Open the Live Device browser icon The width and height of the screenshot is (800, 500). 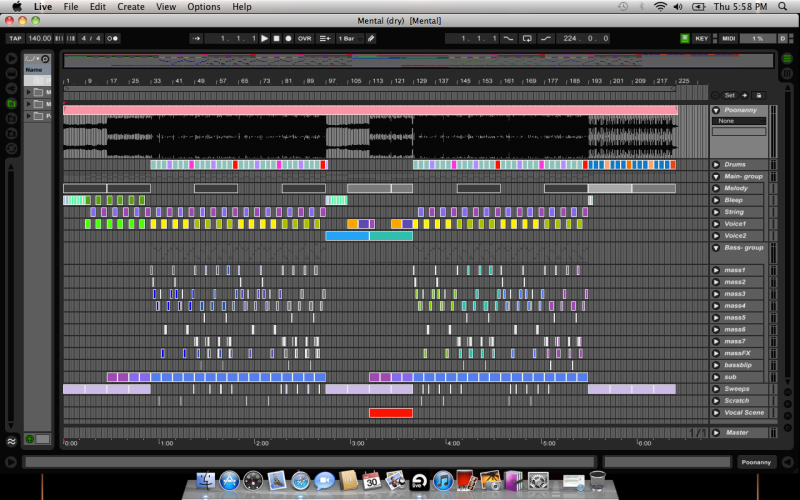pyautogui.click(x=11, y=73)
